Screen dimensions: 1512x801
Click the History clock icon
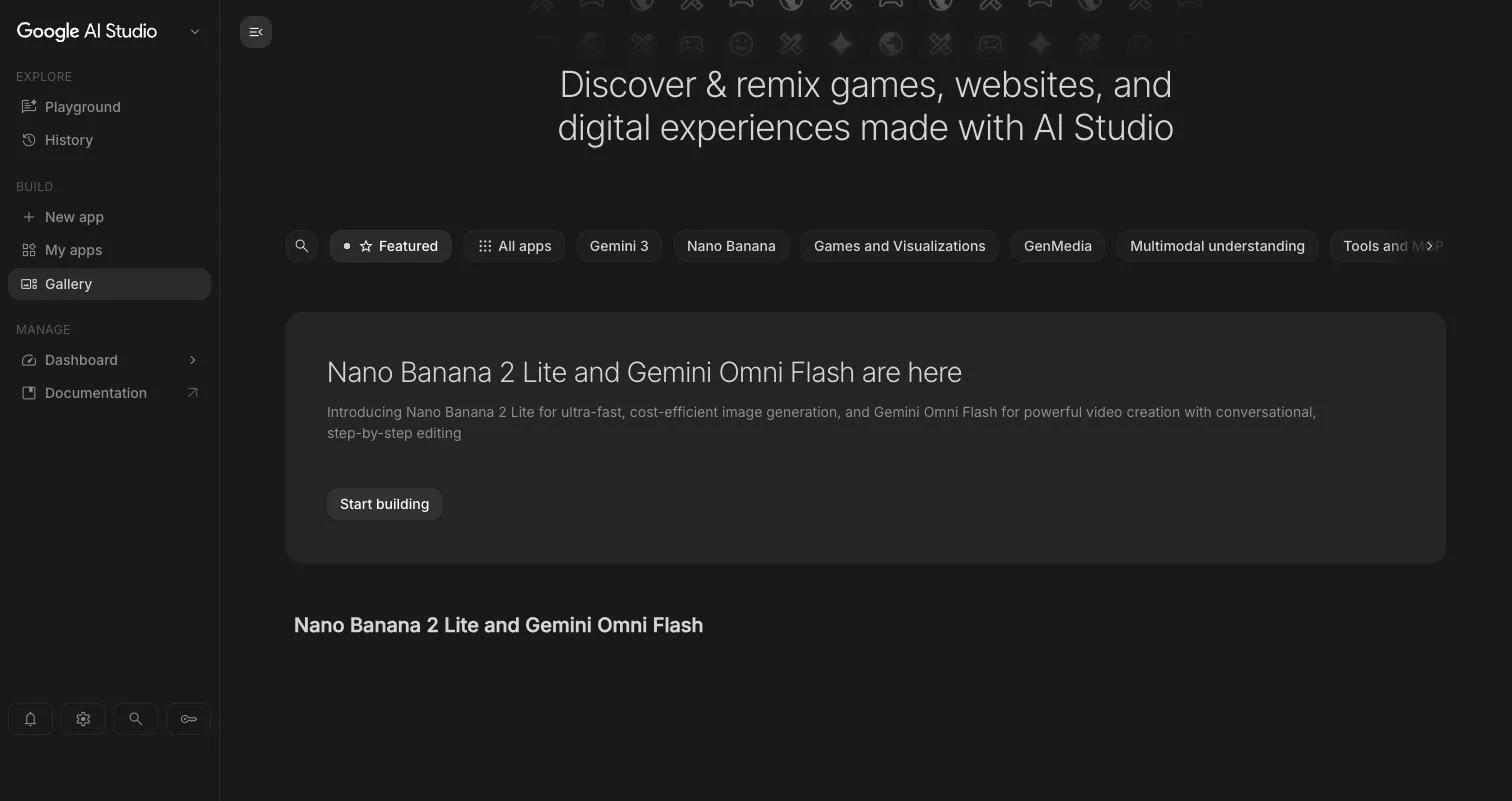29,140
